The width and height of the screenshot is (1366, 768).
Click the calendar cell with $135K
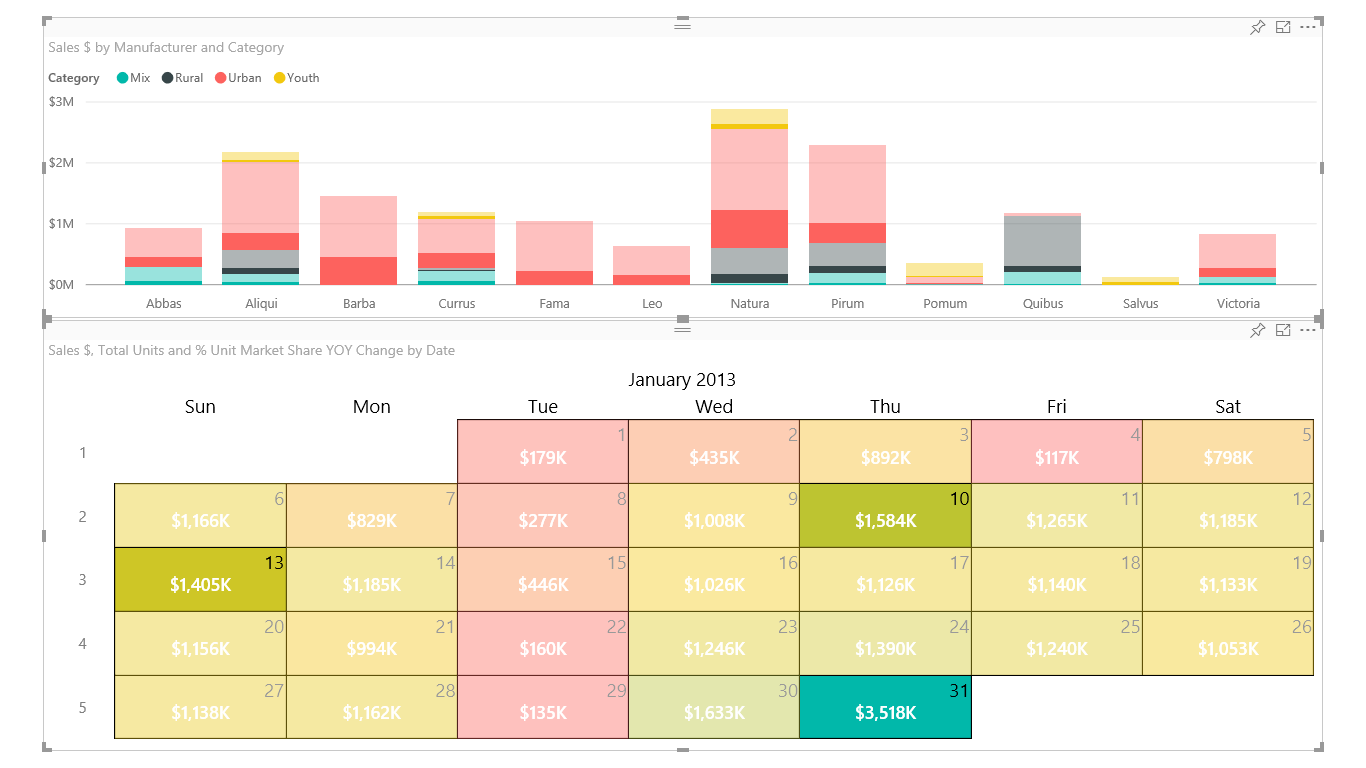click(543, 707)
